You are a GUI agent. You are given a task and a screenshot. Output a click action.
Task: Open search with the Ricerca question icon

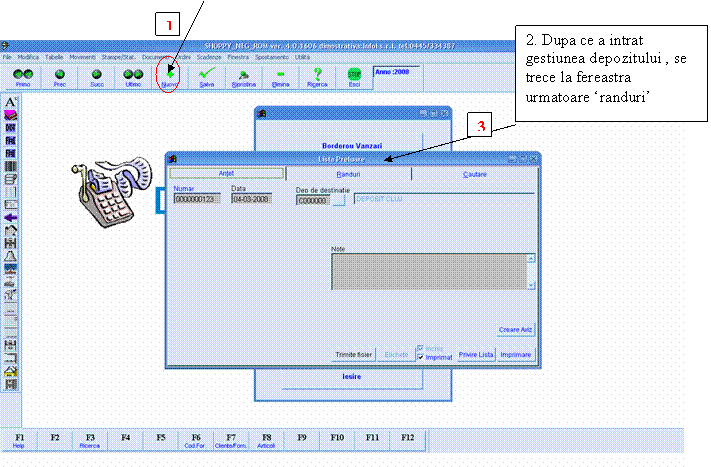[x=317, y=77]
